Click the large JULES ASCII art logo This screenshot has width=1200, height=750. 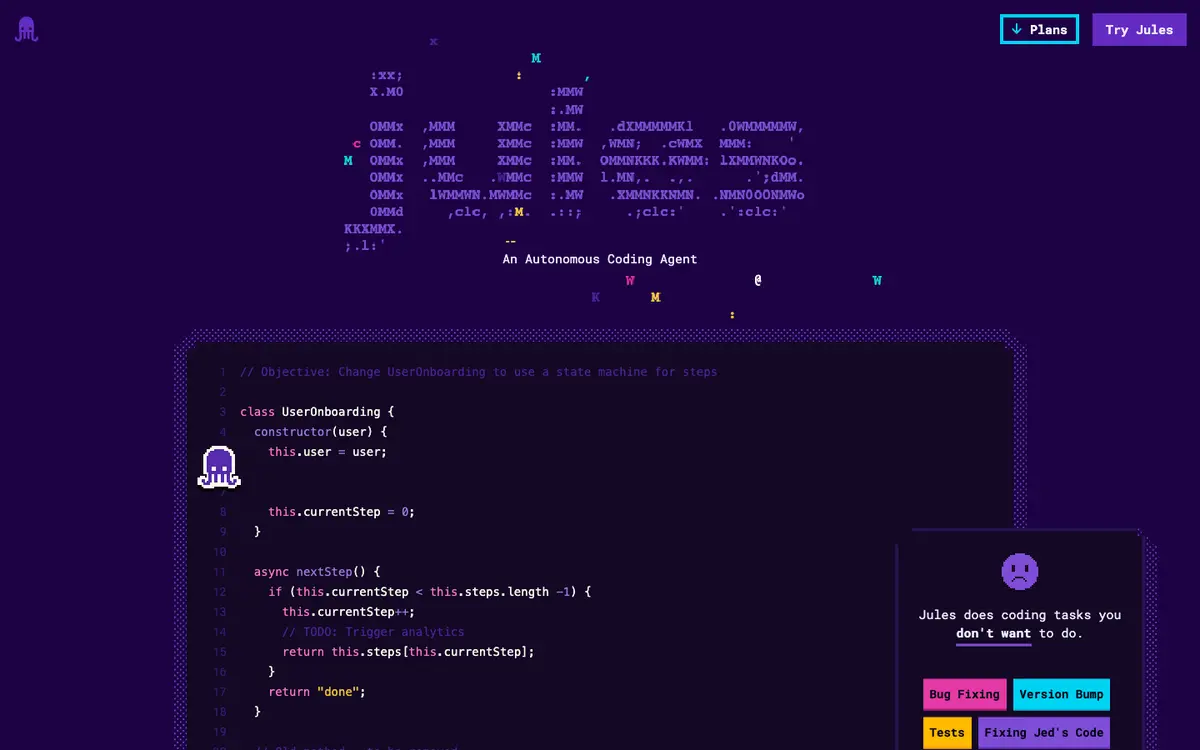click(x=575, y=160)
